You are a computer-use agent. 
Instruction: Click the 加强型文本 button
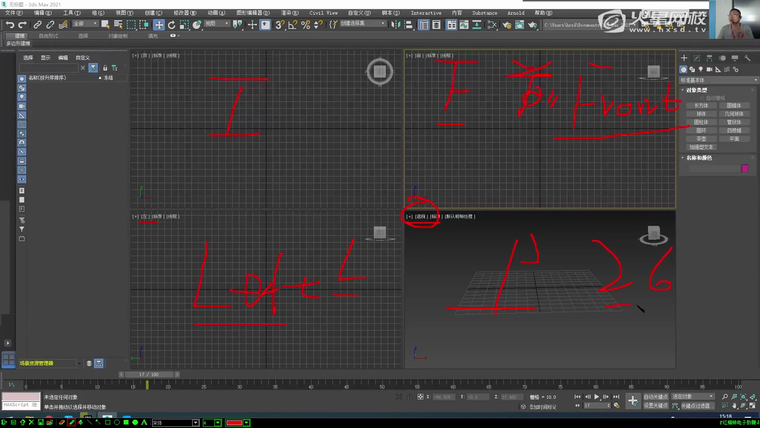(x=700, y=146)
